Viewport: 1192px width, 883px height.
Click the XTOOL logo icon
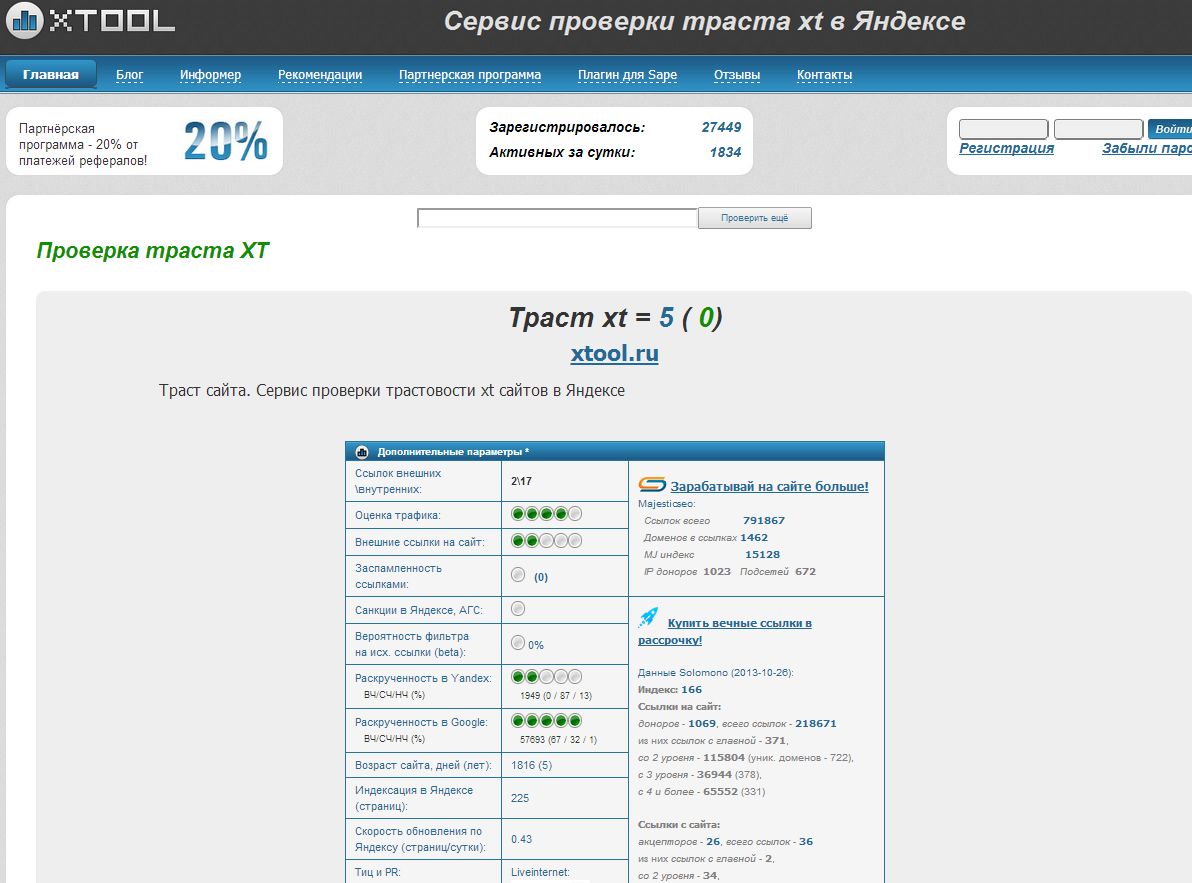point(22,19)
